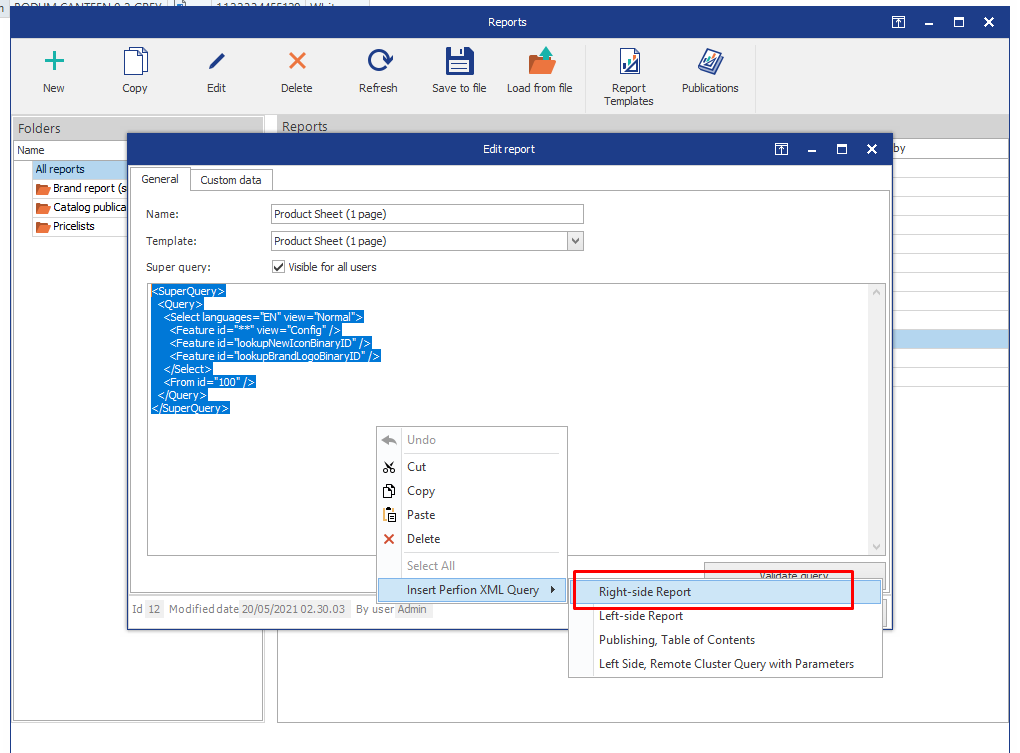Click the Name input field
Viewport: 1020px width, 753px height.
tap(427, 214)
